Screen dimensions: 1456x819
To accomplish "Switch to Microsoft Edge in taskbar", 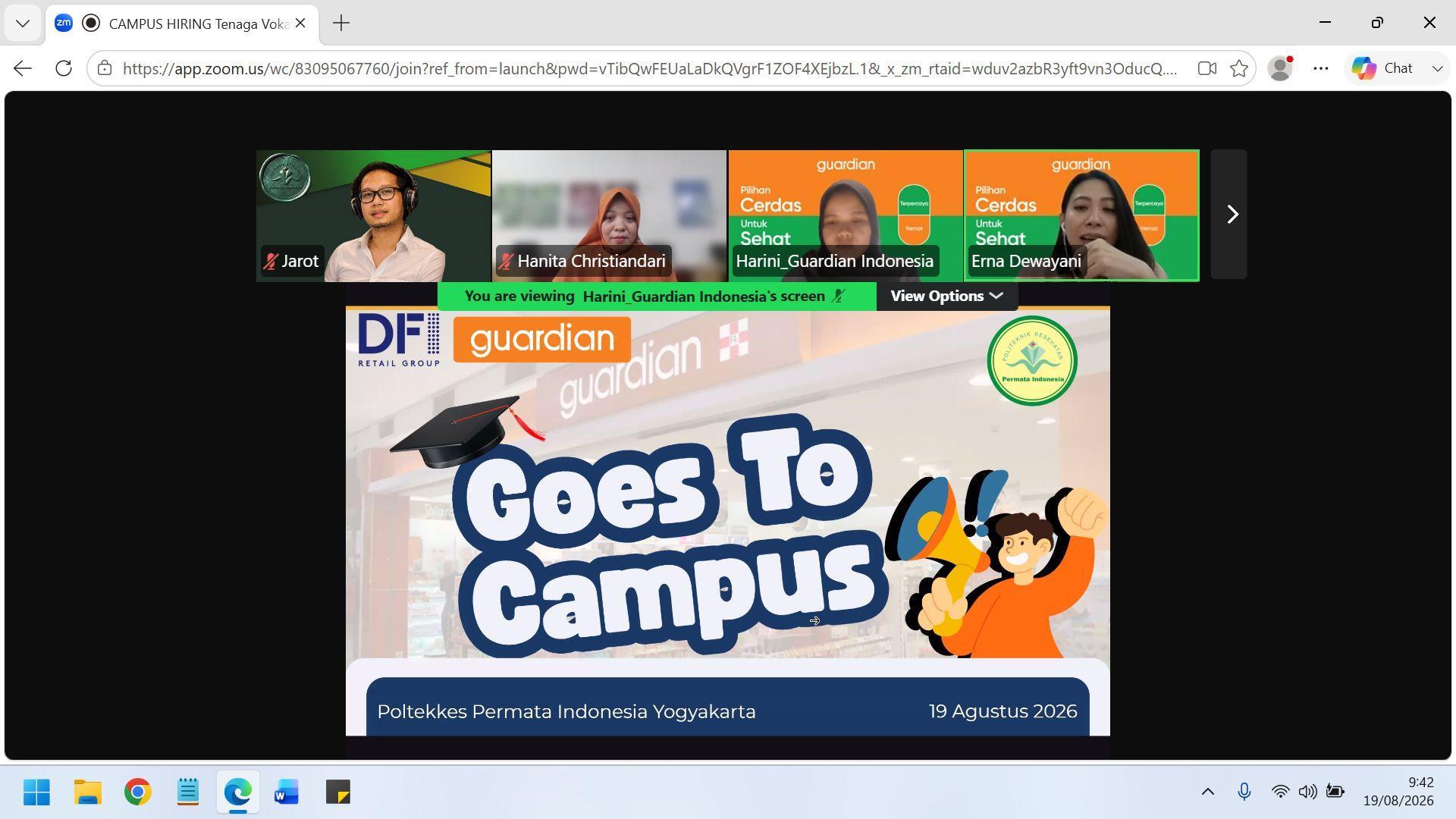I will coord(237,792).
